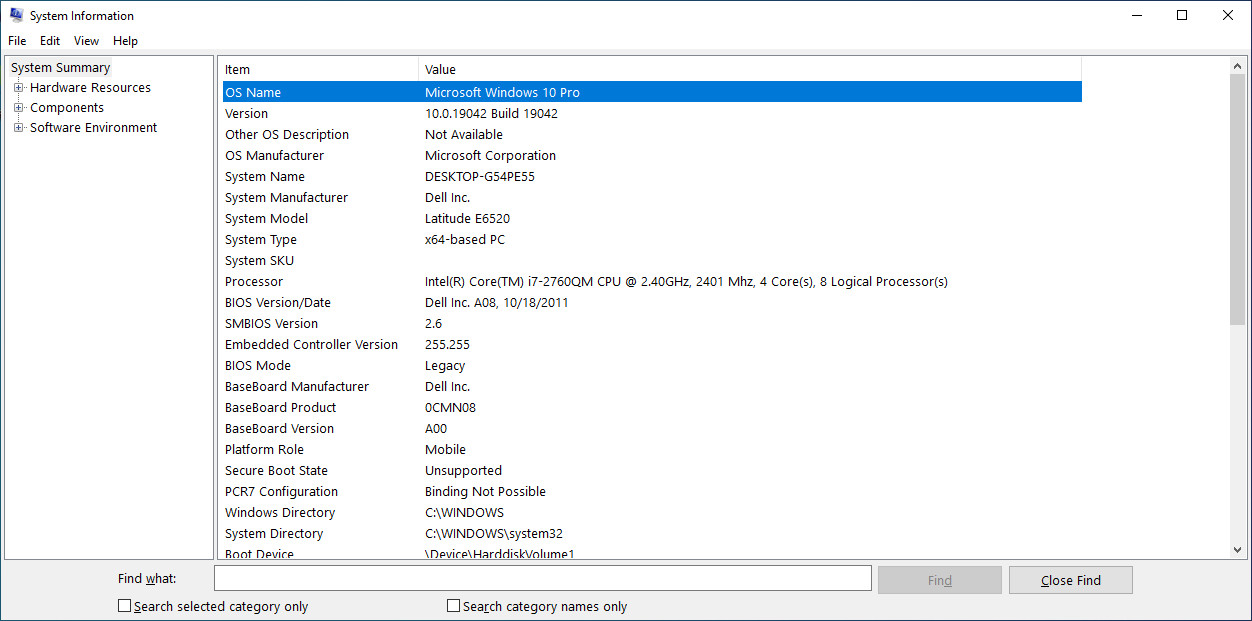1252x621 pixels.
Task: Enable Search selected category only checkbox
Action: (125, 606)
